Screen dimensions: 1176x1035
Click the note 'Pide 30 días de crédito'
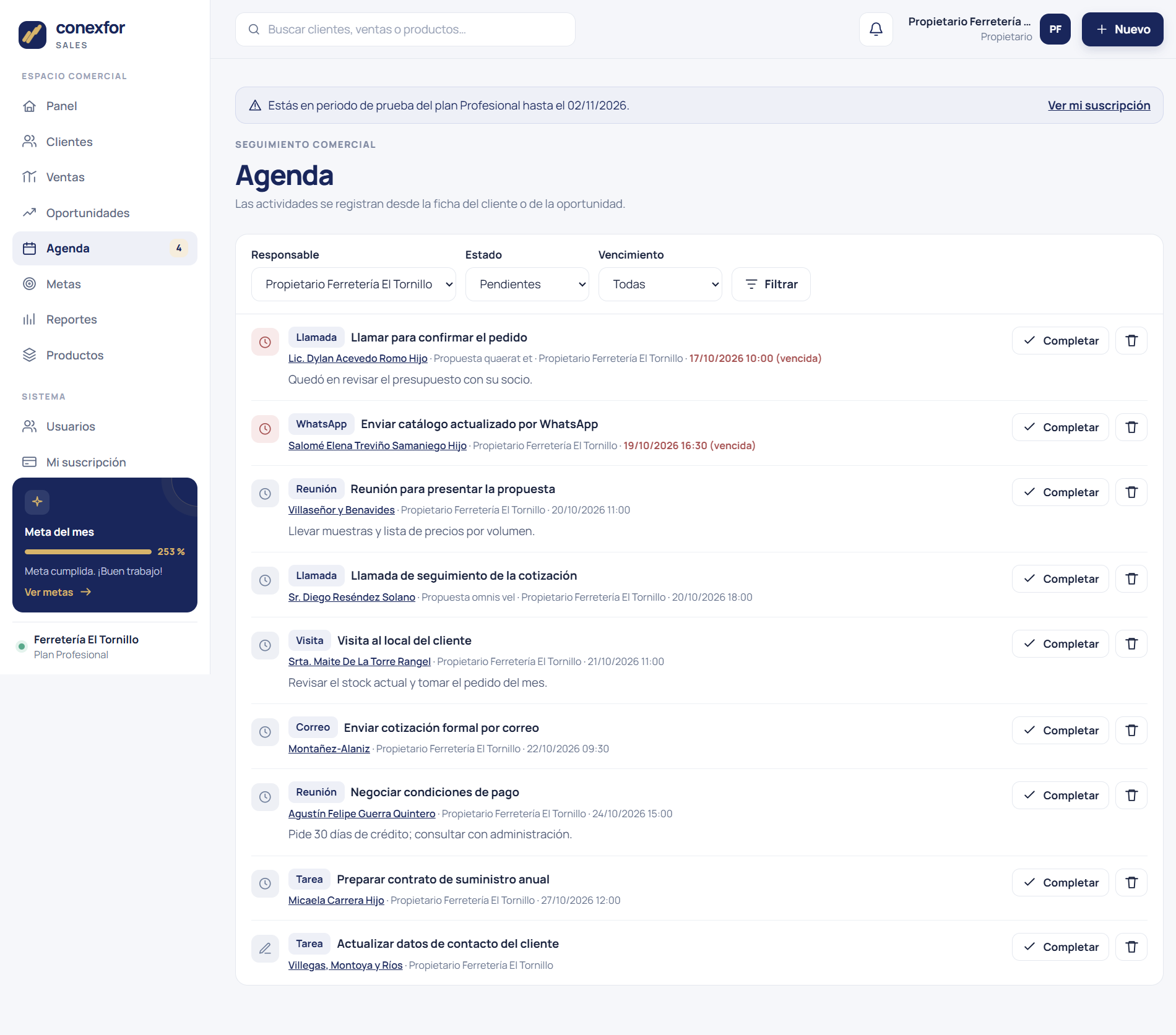430,835
